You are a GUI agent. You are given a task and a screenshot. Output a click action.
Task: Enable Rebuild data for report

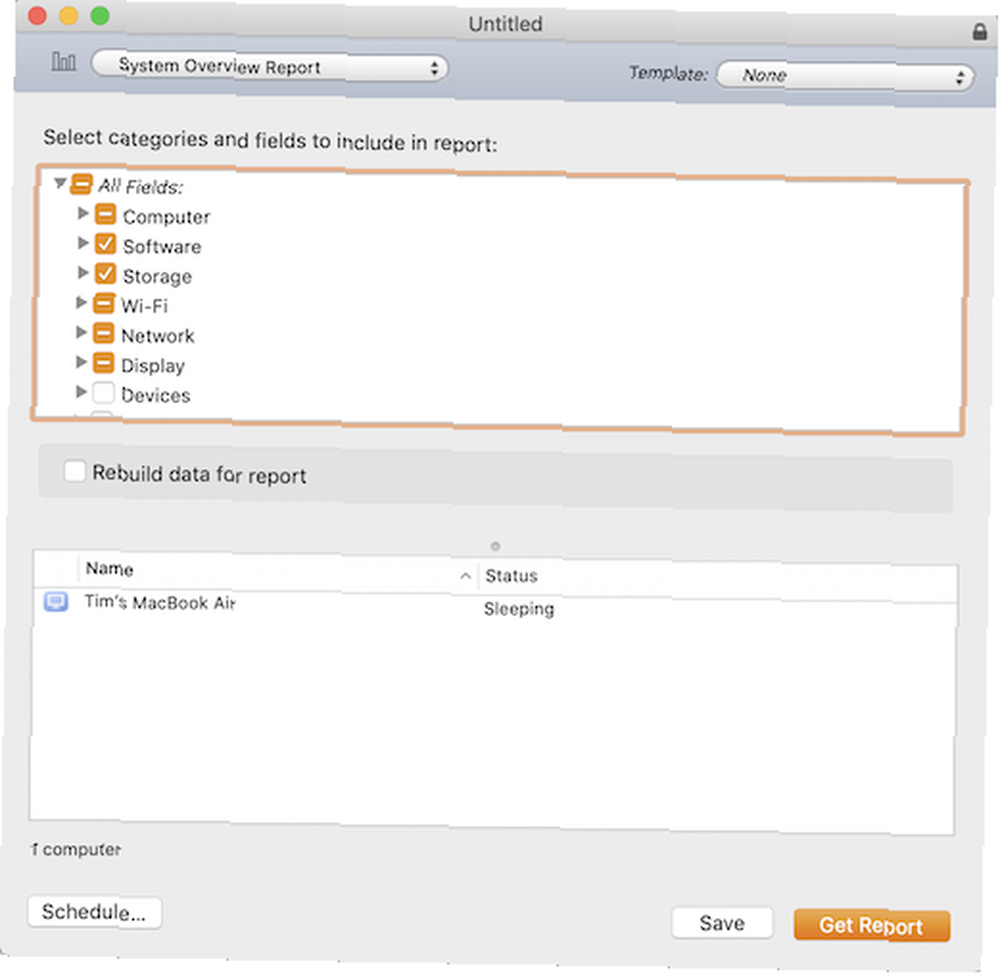75,471
